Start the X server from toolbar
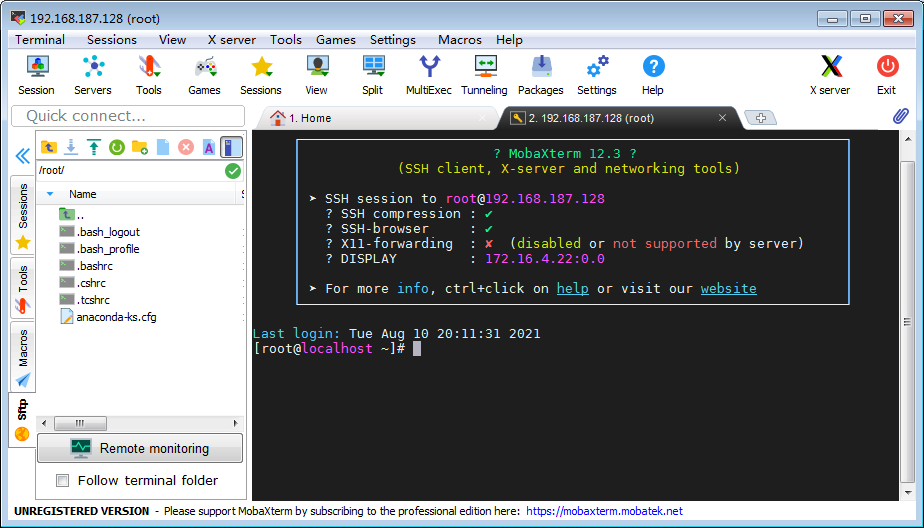This screenshot has width=924, height=528. (x=830, y=75)
